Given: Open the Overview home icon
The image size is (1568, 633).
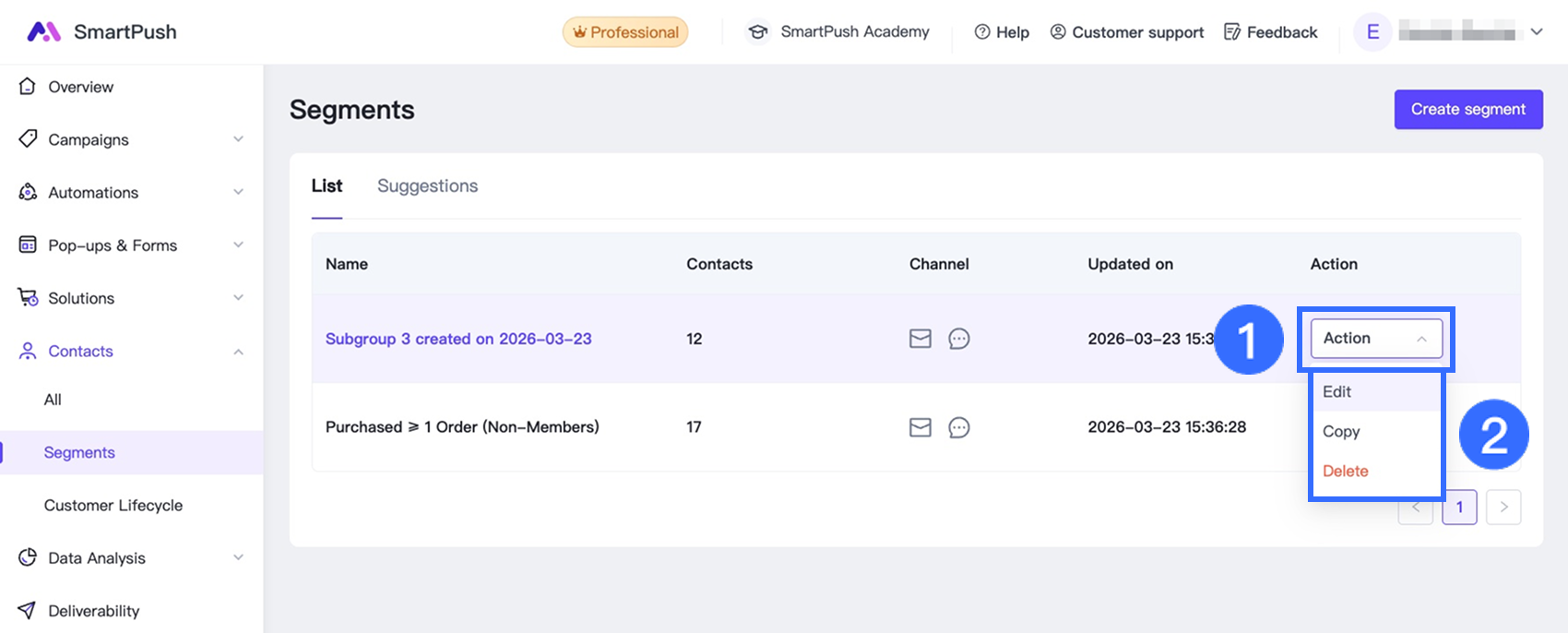Looking at the screenshot, I should [x=28, y=87].
